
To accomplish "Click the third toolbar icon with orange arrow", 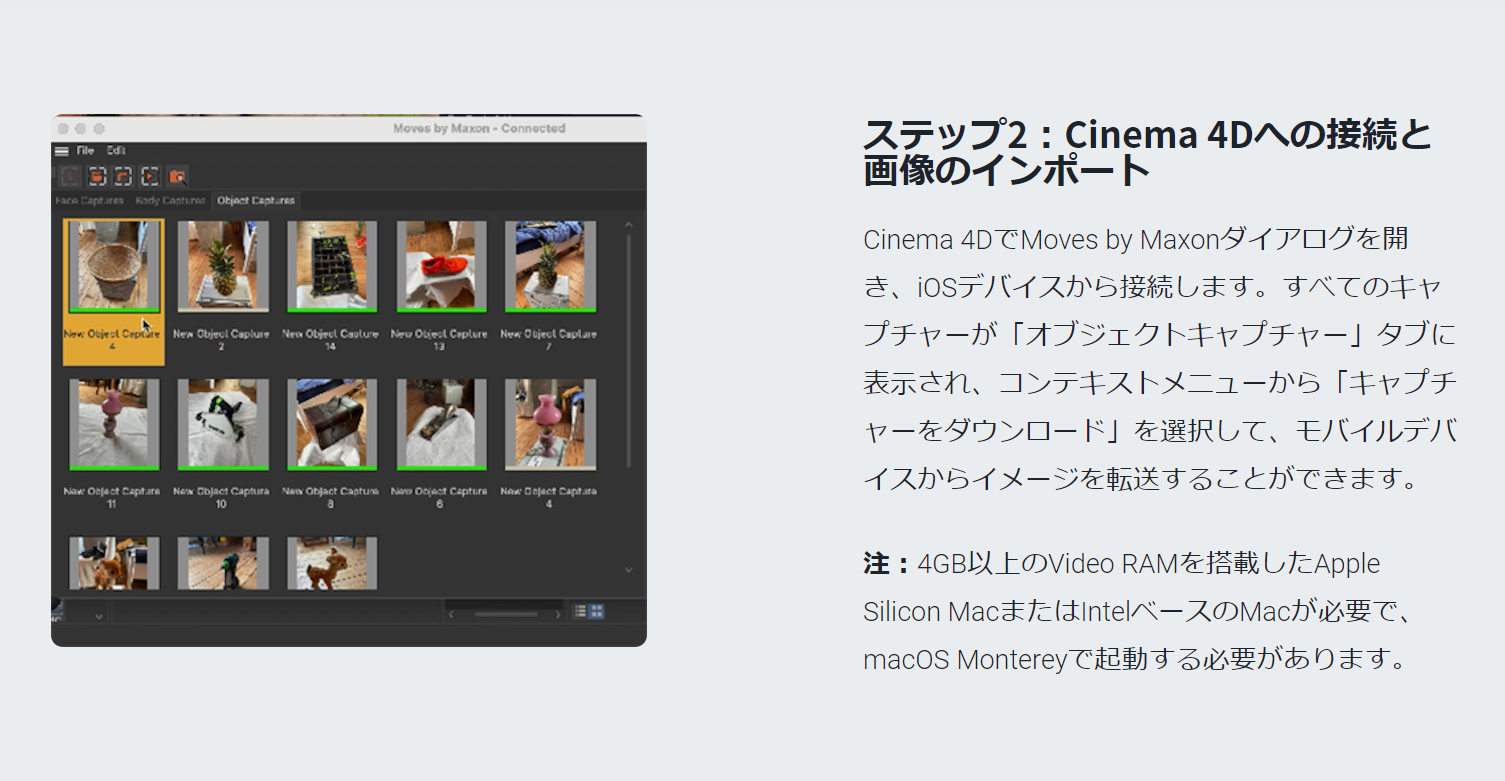I will (x=123, y=177).
